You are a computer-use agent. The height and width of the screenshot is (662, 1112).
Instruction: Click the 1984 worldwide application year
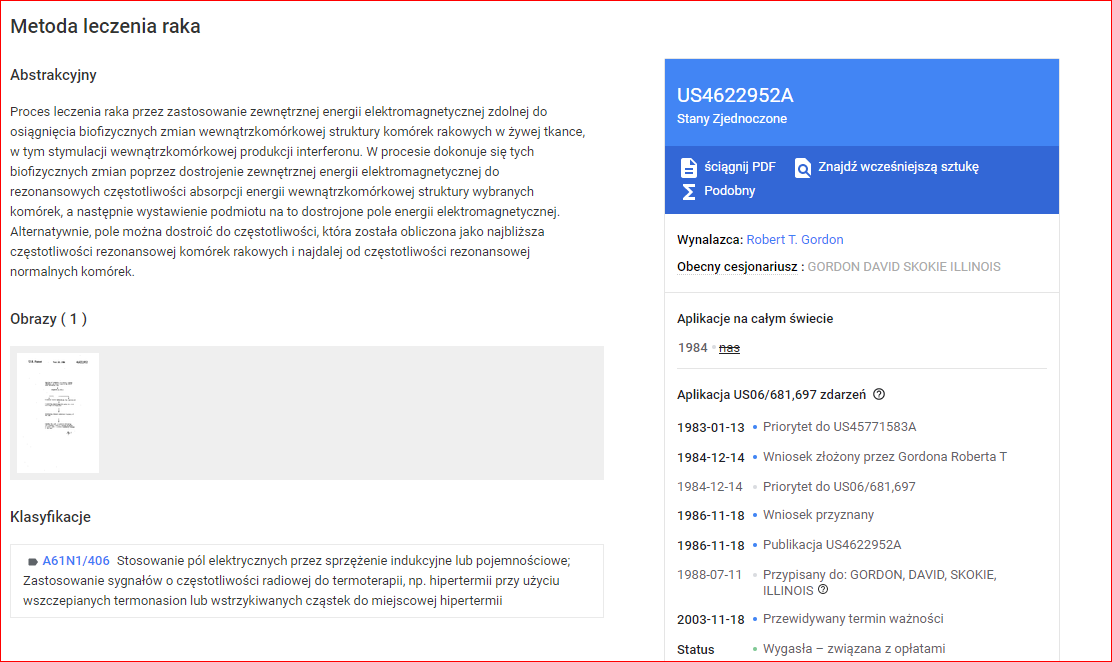(692, 348)
